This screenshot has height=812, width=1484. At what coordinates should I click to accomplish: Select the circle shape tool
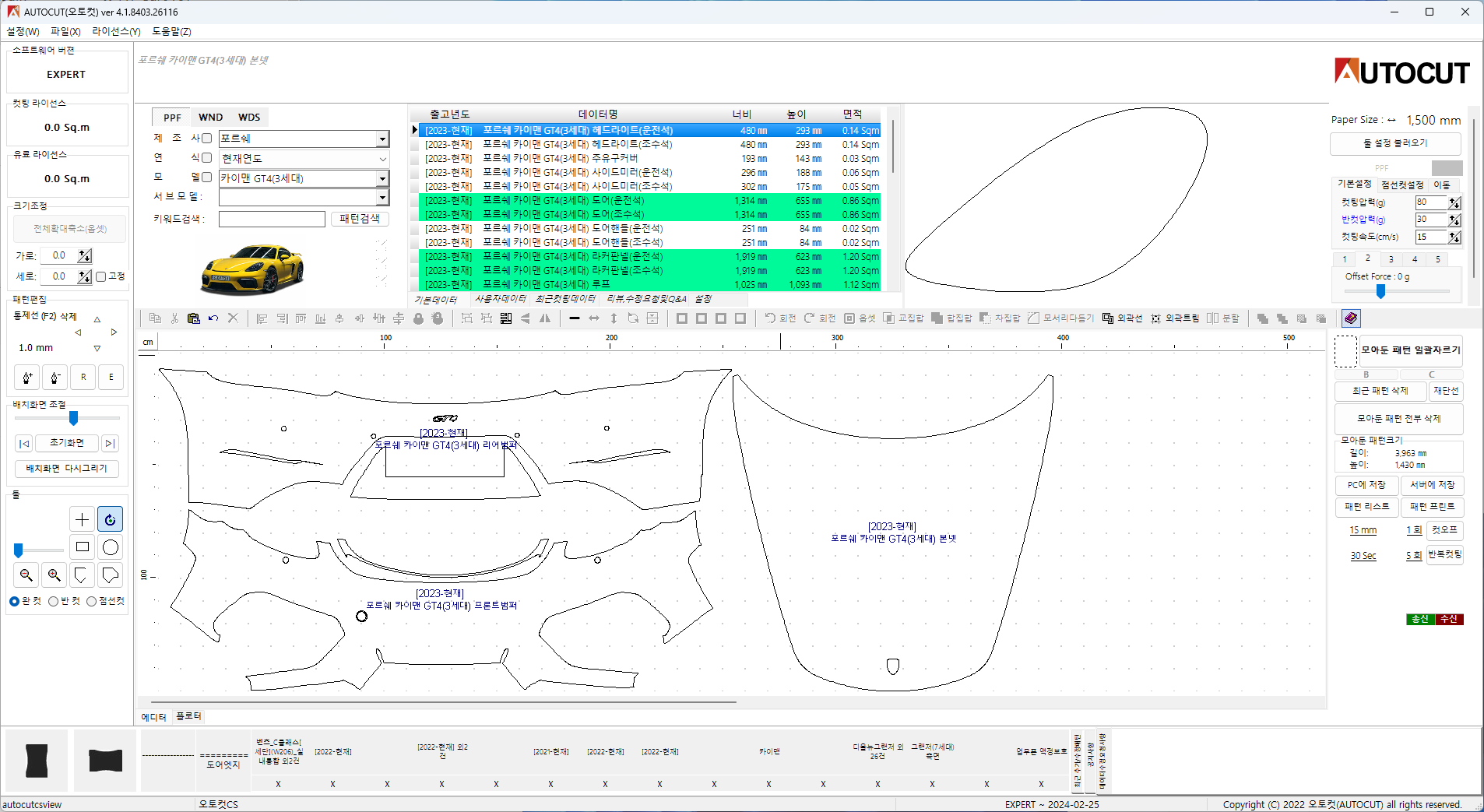(110, 547)
